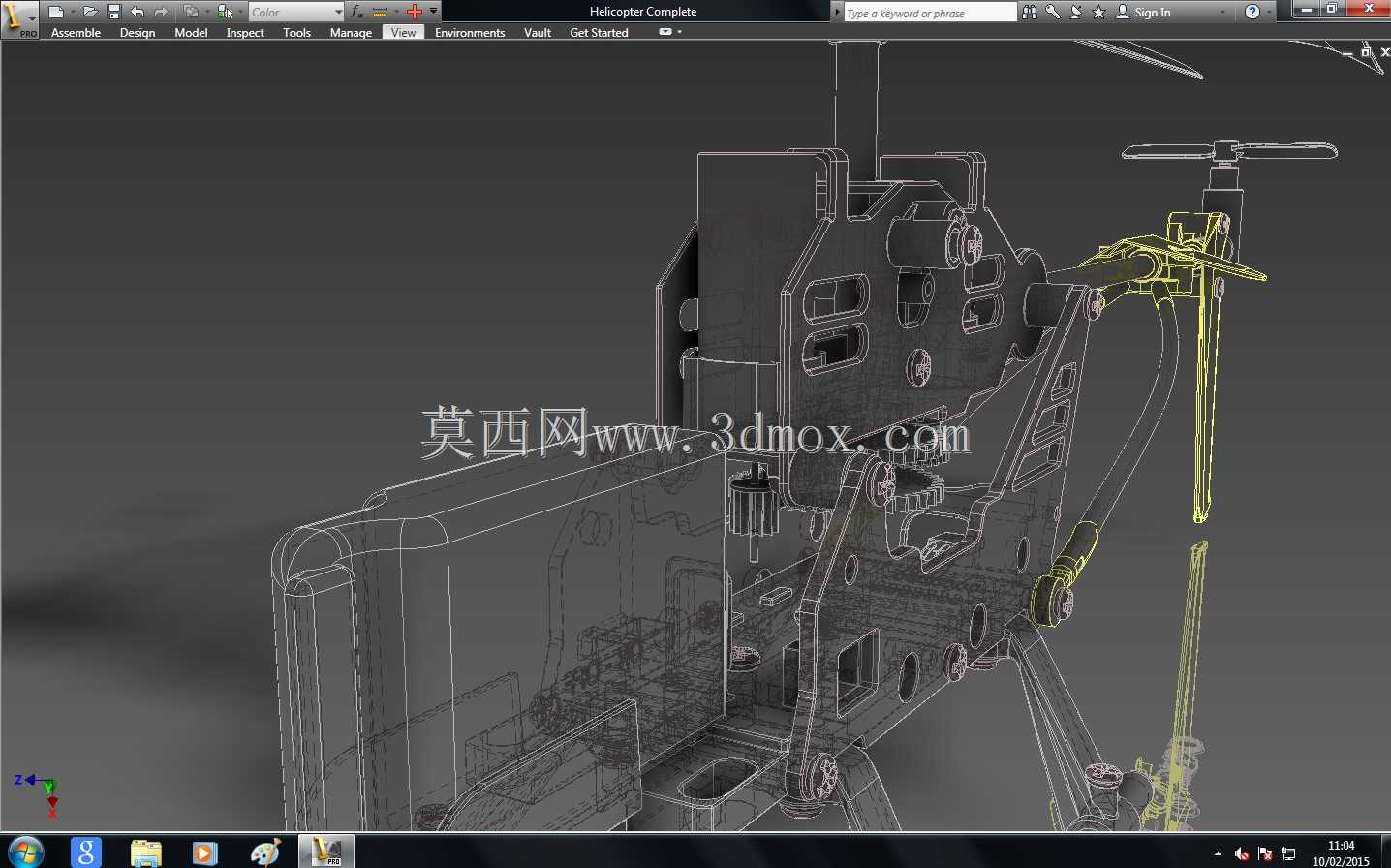Open the Environments ribbon tab
Image resolution: width=1391 pixels, height=868 pixels.
pyautogui.click(x=470, y=33)
